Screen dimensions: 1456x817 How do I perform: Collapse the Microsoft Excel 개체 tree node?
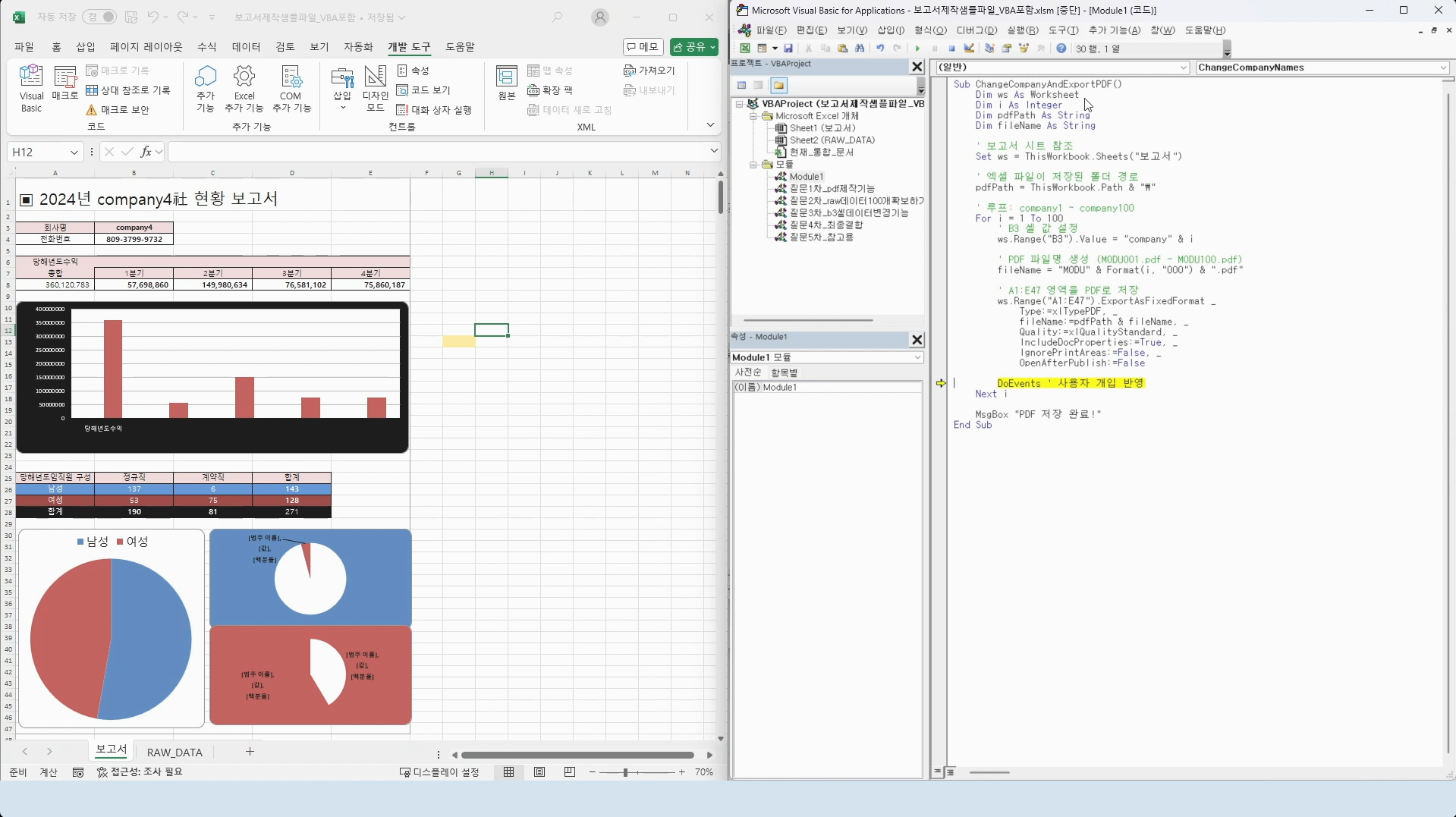(753, 117)
